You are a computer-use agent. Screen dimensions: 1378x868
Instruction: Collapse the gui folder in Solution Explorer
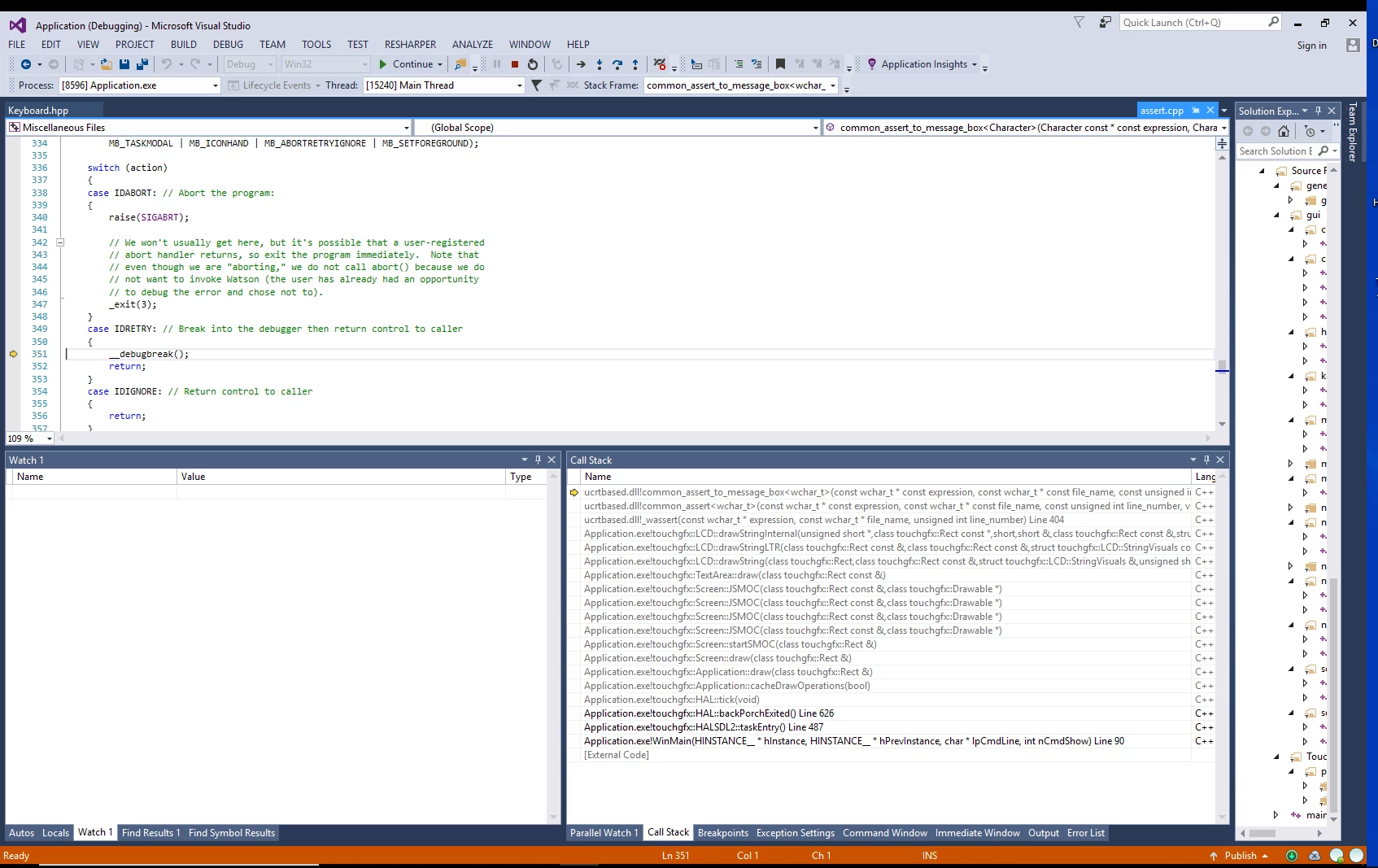point(1276,216)
